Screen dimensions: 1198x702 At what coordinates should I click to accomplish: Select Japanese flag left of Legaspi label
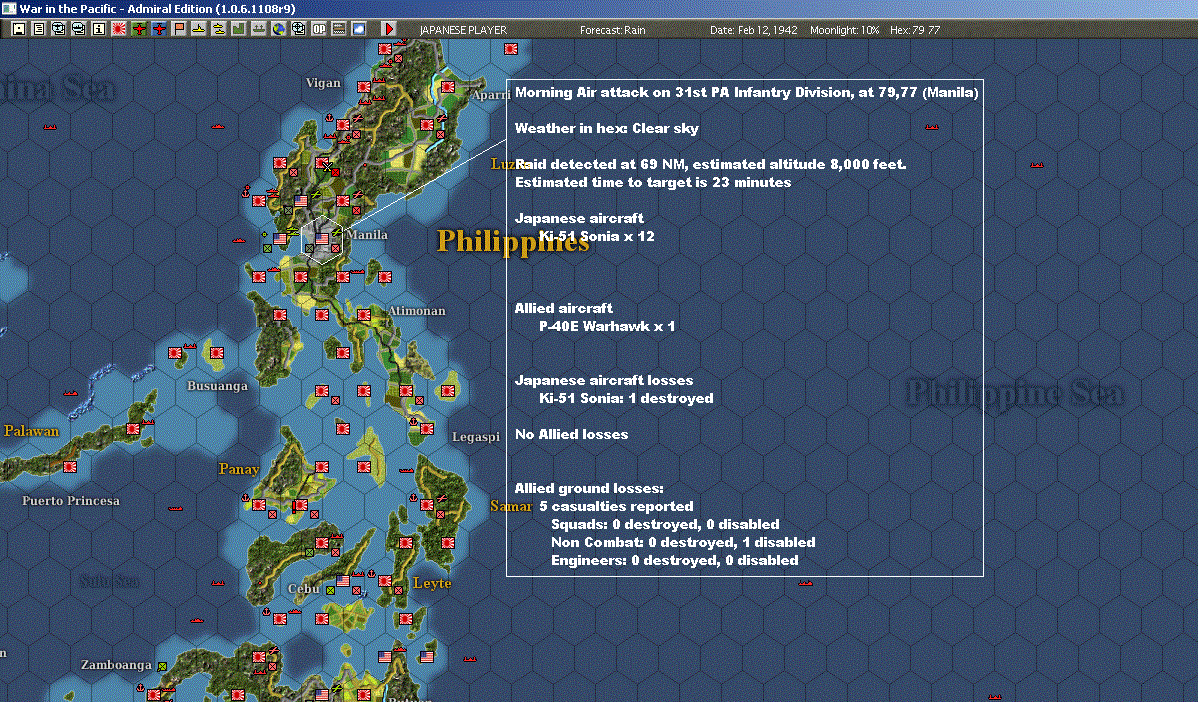tap(426, 429)
